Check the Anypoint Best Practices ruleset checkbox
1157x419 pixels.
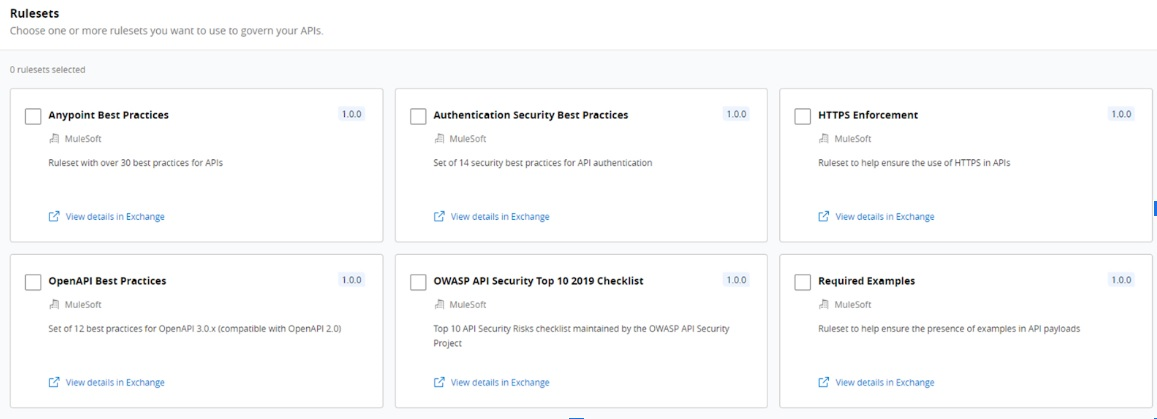(x=33, y=116)
